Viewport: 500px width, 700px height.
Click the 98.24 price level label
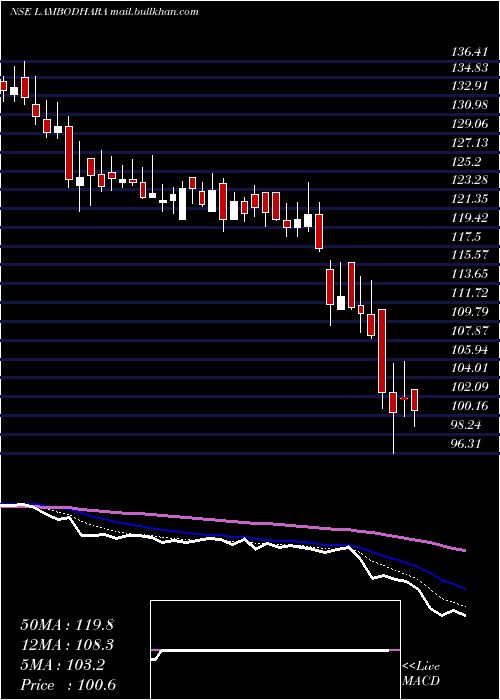coord(464,425)
